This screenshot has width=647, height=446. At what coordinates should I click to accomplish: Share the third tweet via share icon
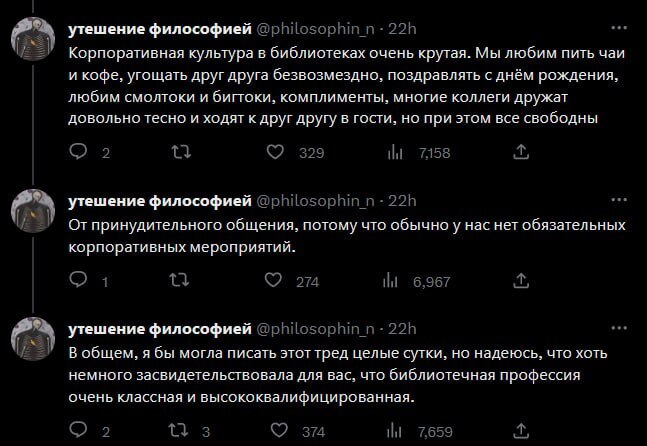pyautogui.click(x=519, y=432)
